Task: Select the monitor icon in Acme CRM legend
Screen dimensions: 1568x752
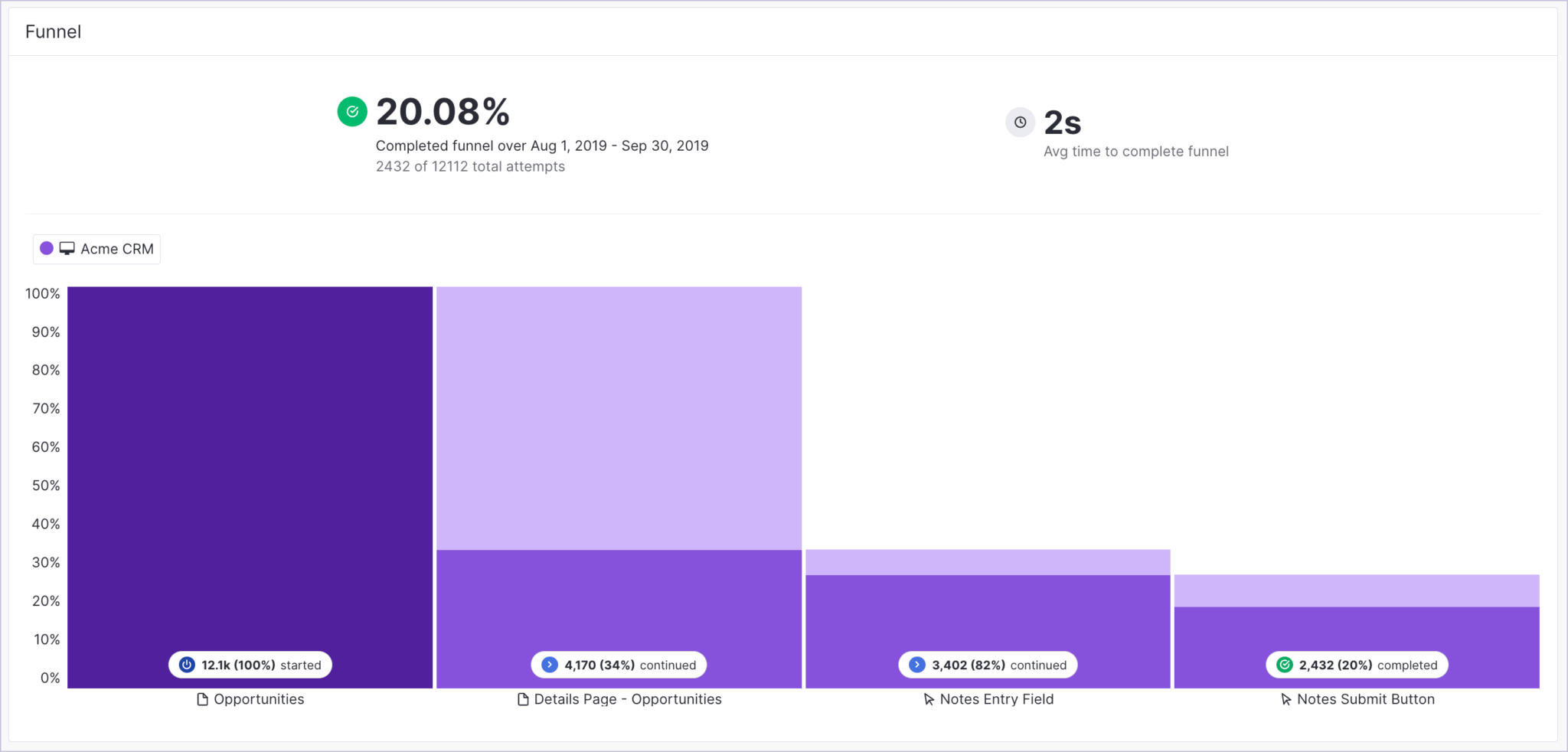Action: click(67, 248)
